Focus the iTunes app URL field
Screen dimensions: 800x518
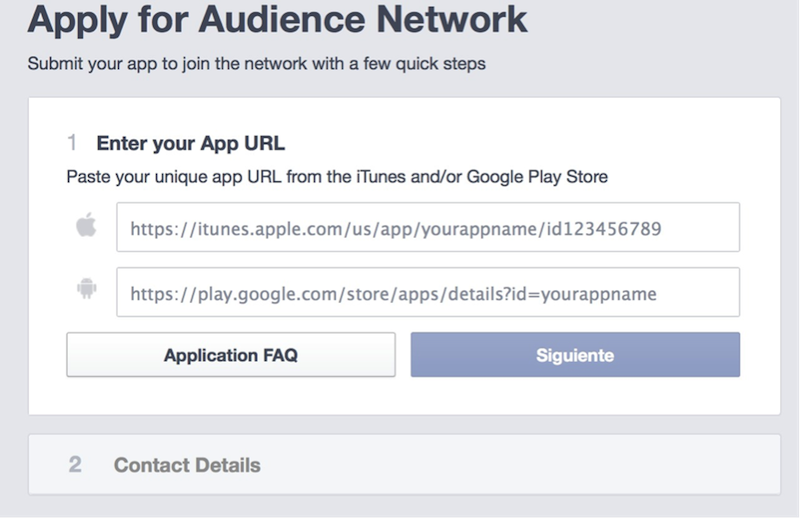click(x=427, y=228)
